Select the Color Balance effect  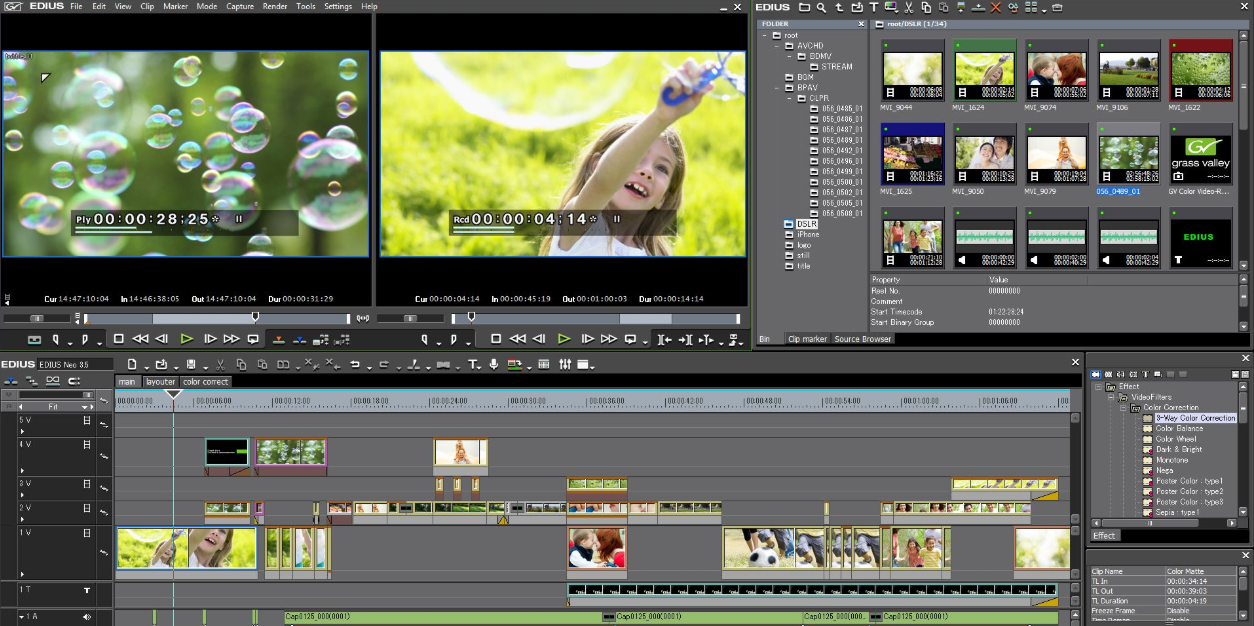[1179, 428]
